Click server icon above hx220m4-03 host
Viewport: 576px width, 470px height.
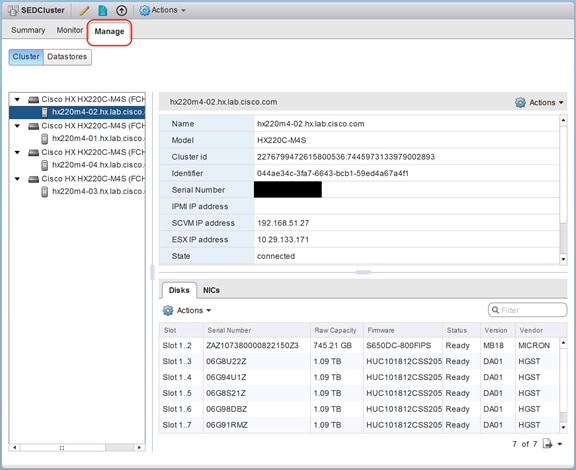click(x=33, y=179)
